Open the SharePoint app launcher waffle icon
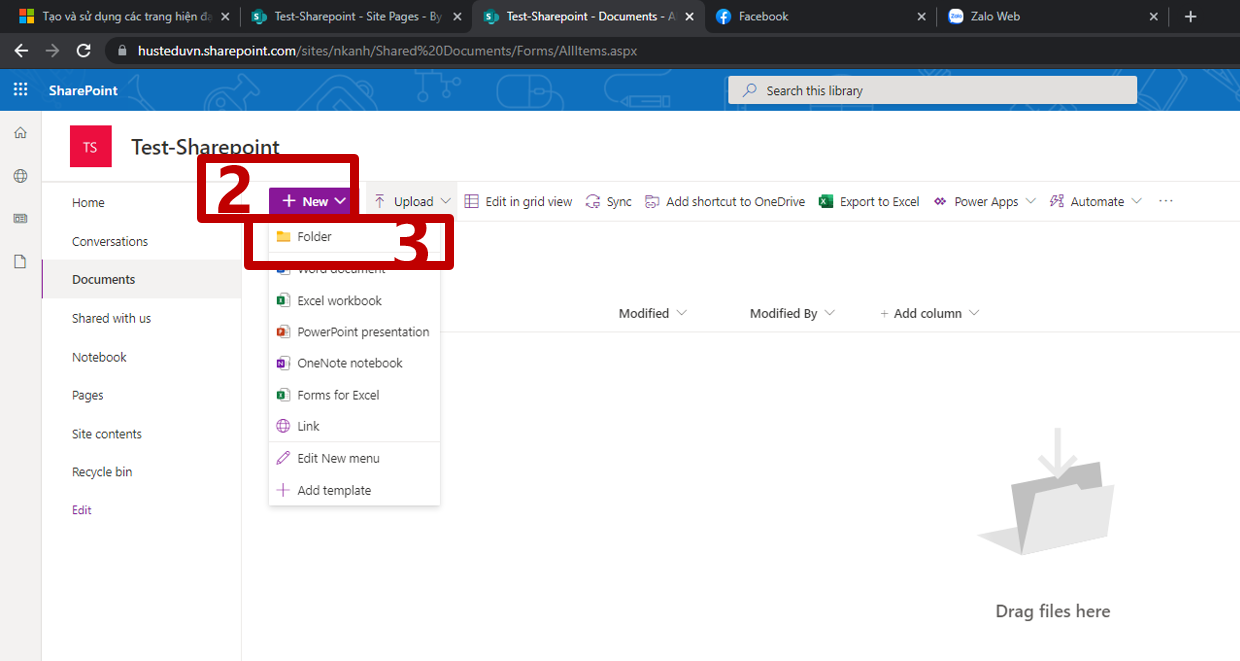The width and height of the screenshot is (1240, 661). [20, 90]
